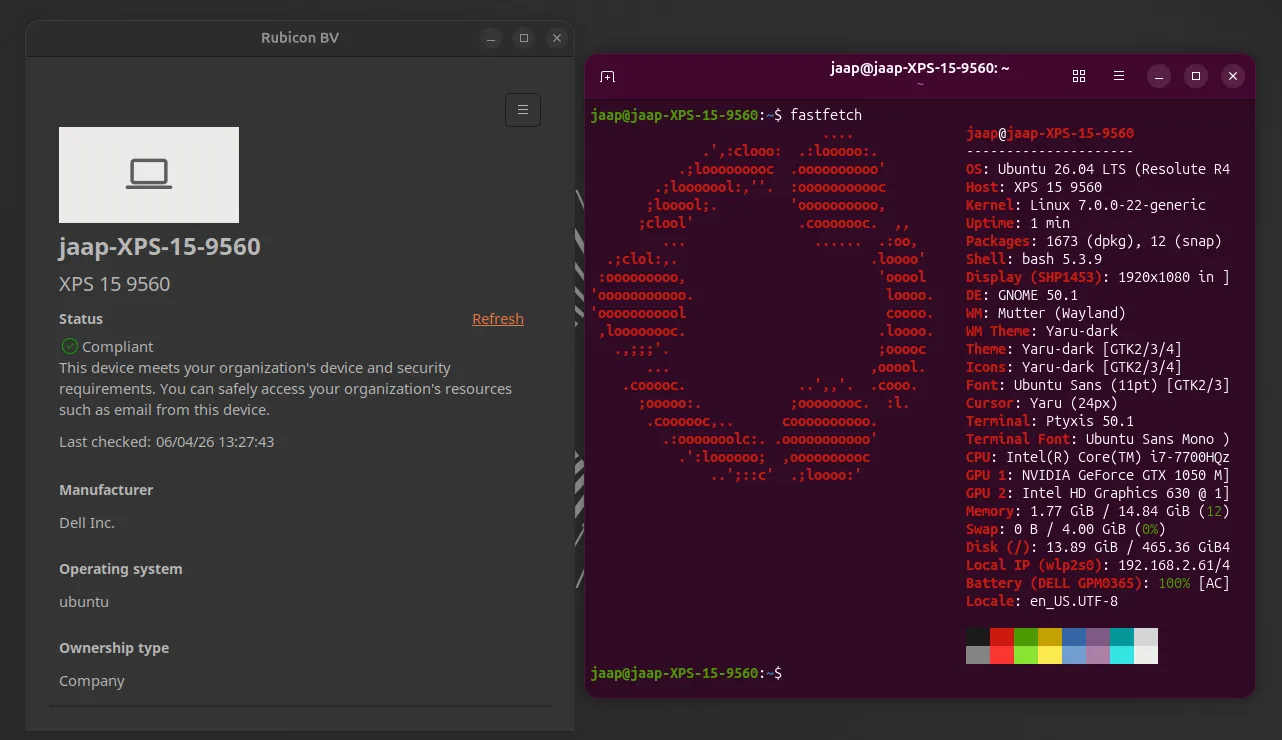Viewport: 1282px width, 740px height.
Task: Maximize the terminal window
Action: (1196, 76)
